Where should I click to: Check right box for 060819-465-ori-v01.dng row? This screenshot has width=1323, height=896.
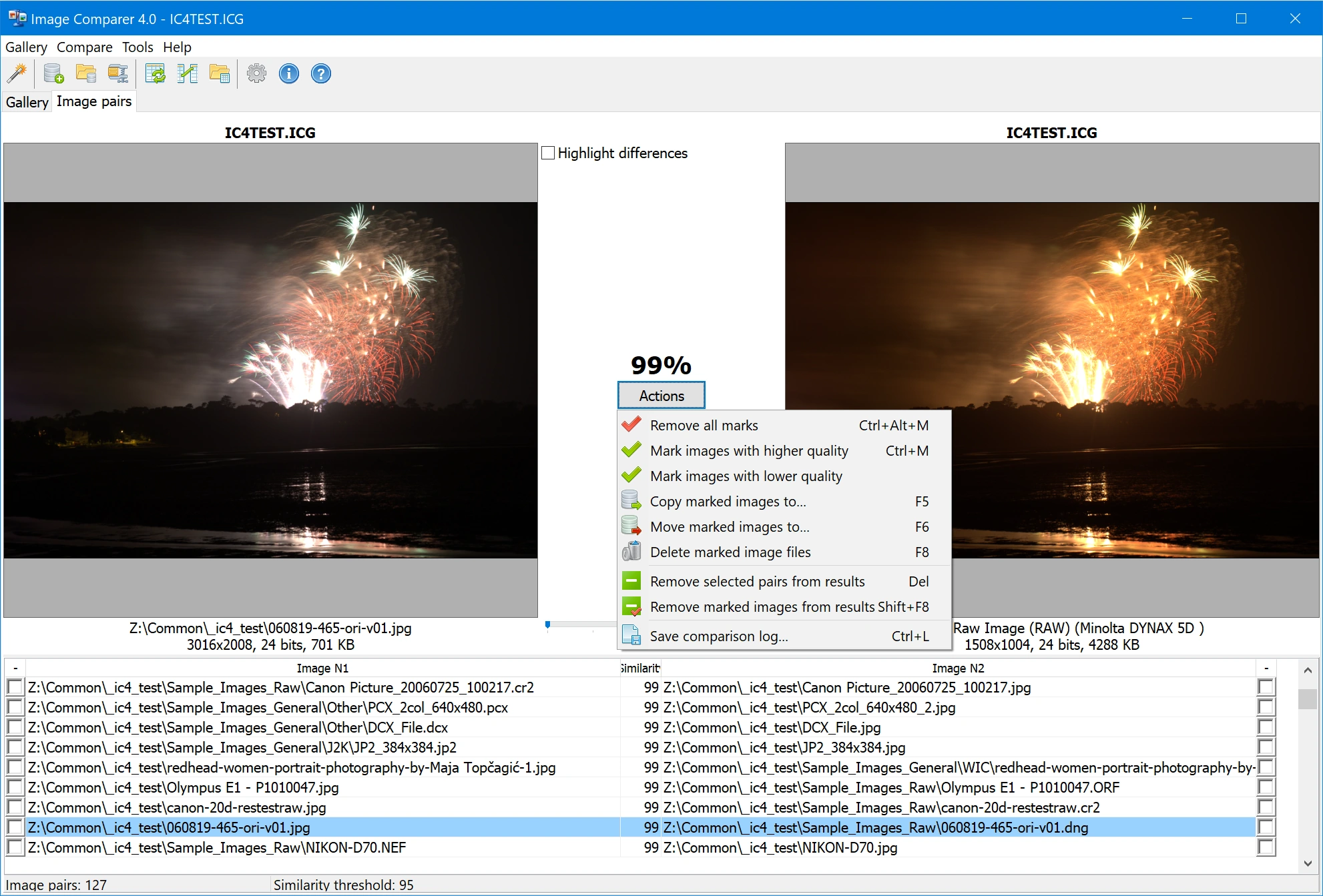tap(1266, 827)
